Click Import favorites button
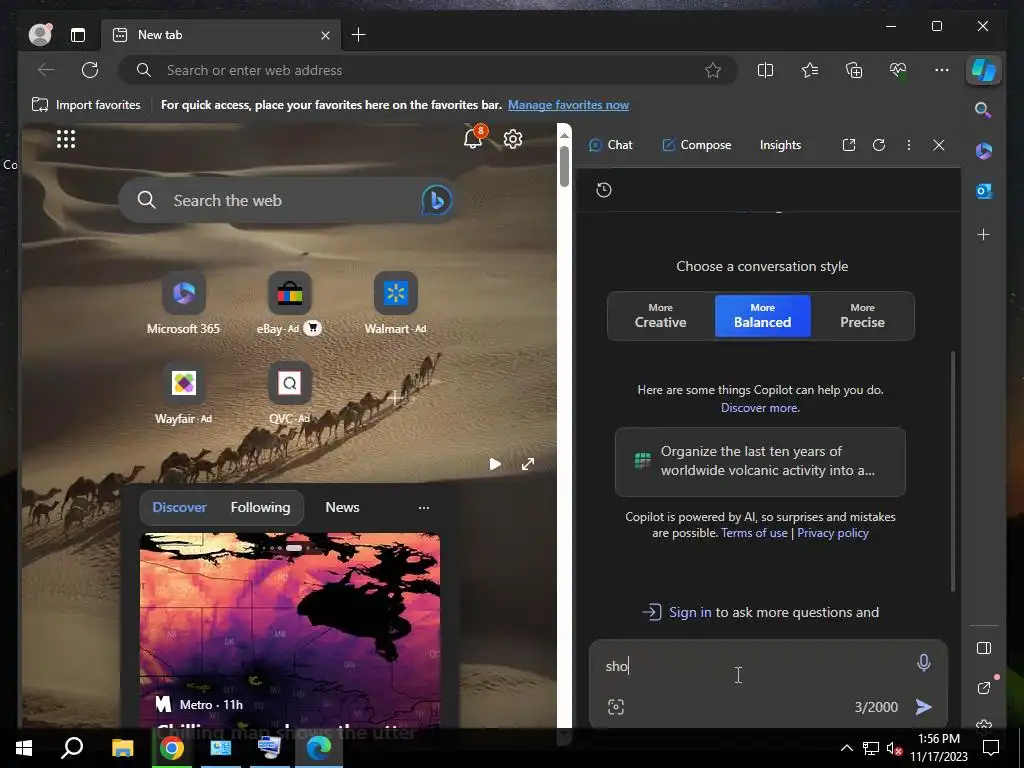Viewport: 1024px width, 768px height. coord(86,105)
